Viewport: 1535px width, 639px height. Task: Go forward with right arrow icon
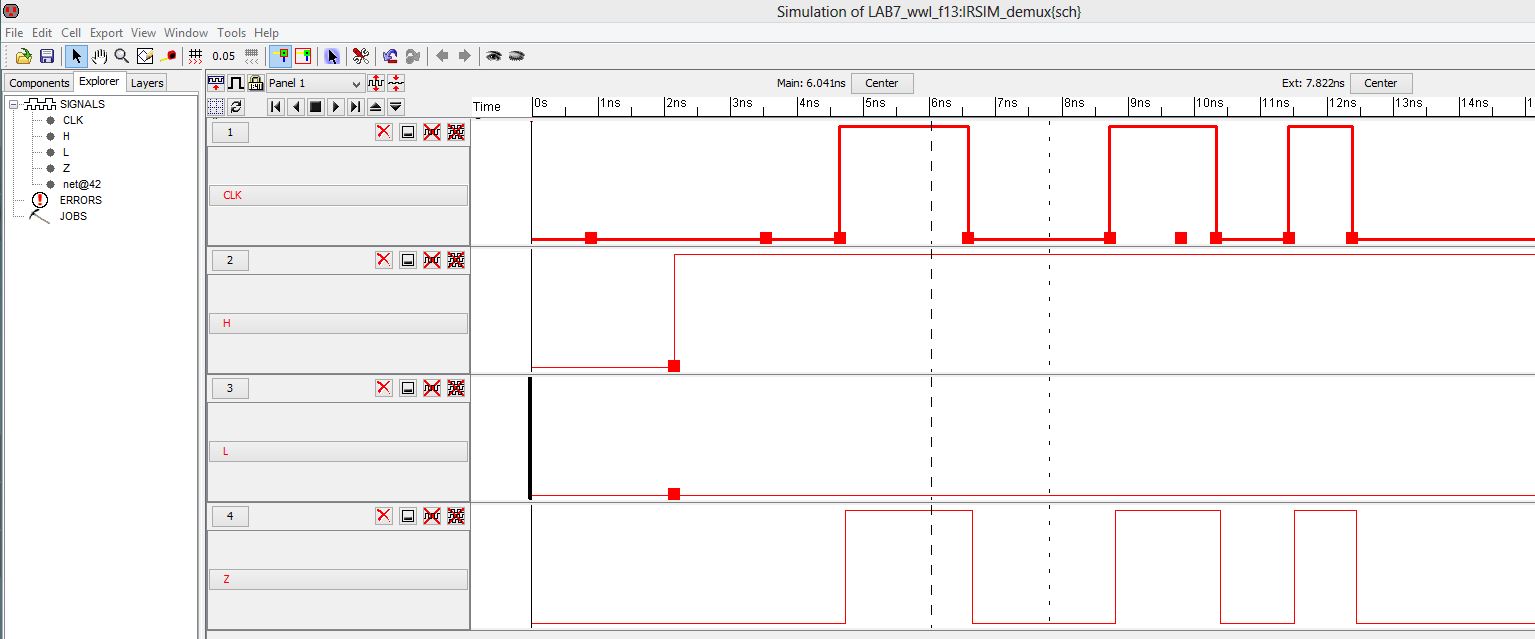tap(464, 56)
